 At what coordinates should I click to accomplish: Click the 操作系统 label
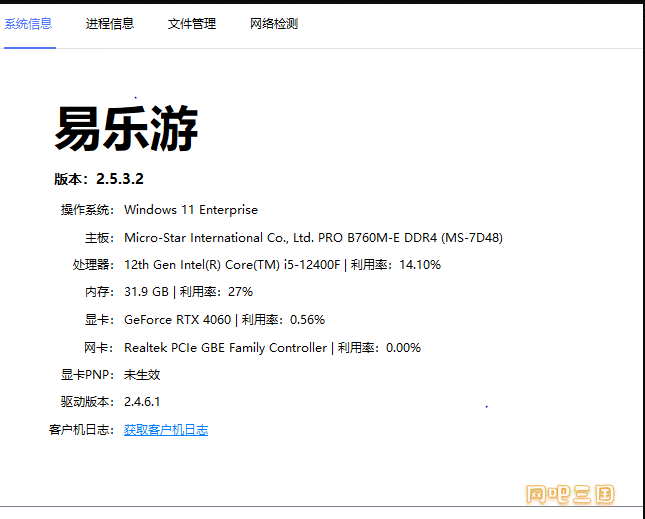coord(87,210)
